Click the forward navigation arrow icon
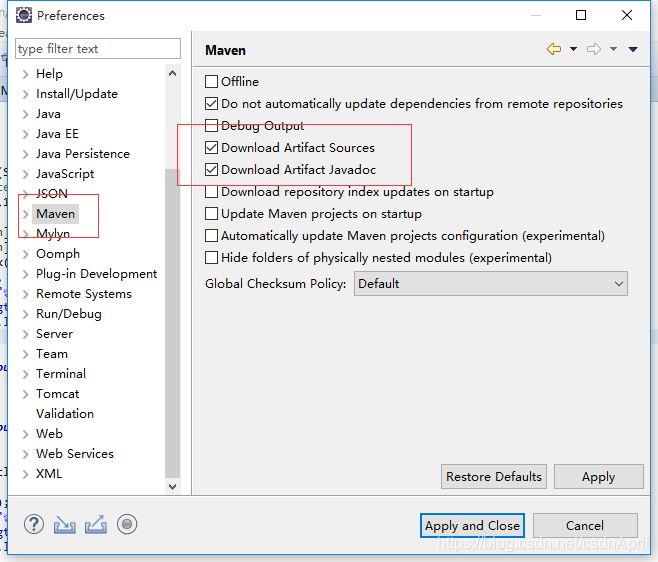This screenshot has height=562, width=658. [594, 49]
